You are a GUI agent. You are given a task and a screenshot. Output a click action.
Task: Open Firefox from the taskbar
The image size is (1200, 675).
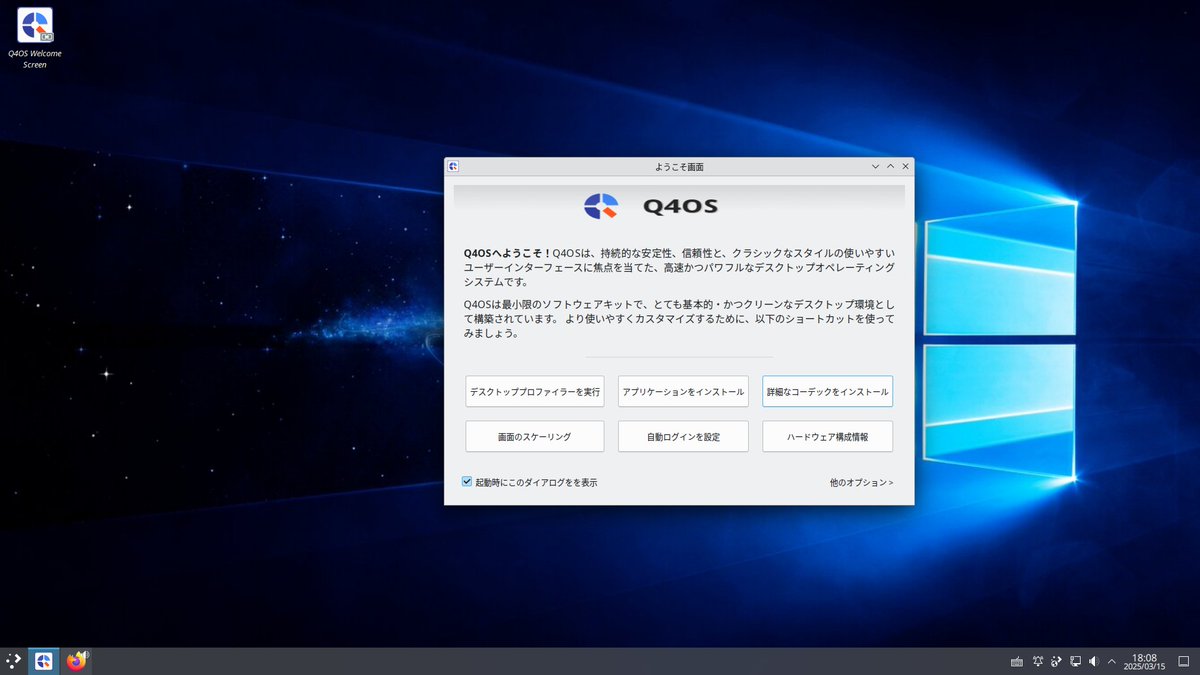pyautogui.click(x=77, y=661)
